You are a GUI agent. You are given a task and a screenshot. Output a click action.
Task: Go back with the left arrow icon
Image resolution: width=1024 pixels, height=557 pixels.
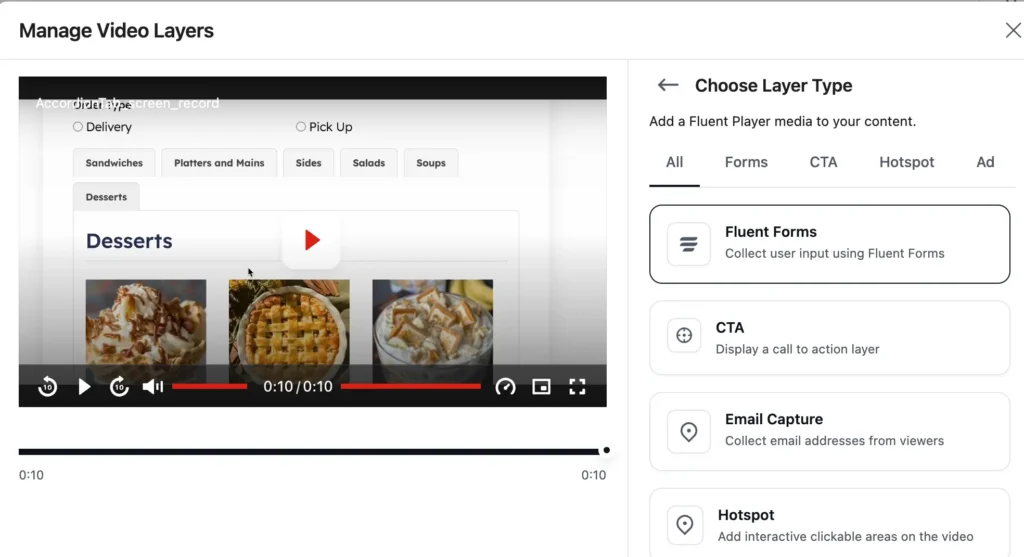point(667,85)
